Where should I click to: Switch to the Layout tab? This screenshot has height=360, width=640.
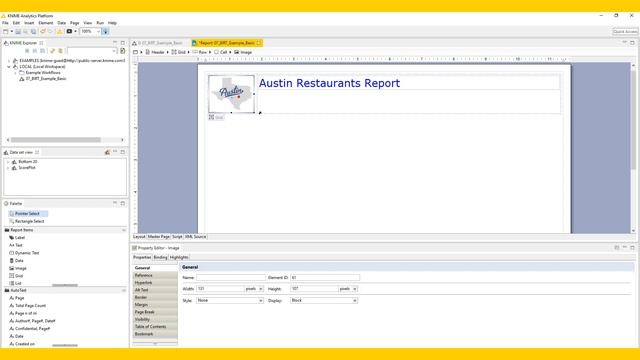(x=139, y=237)
